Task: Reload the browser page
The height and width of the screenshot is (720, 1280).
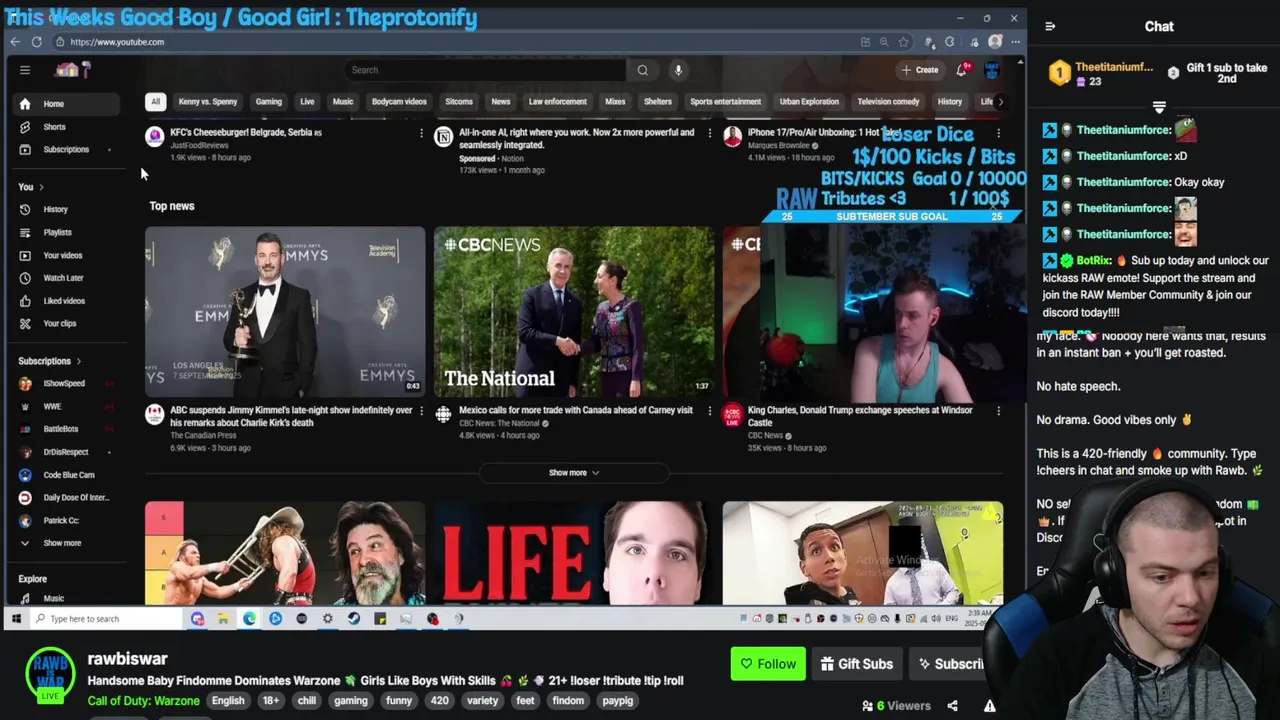Action: [37, 42]
